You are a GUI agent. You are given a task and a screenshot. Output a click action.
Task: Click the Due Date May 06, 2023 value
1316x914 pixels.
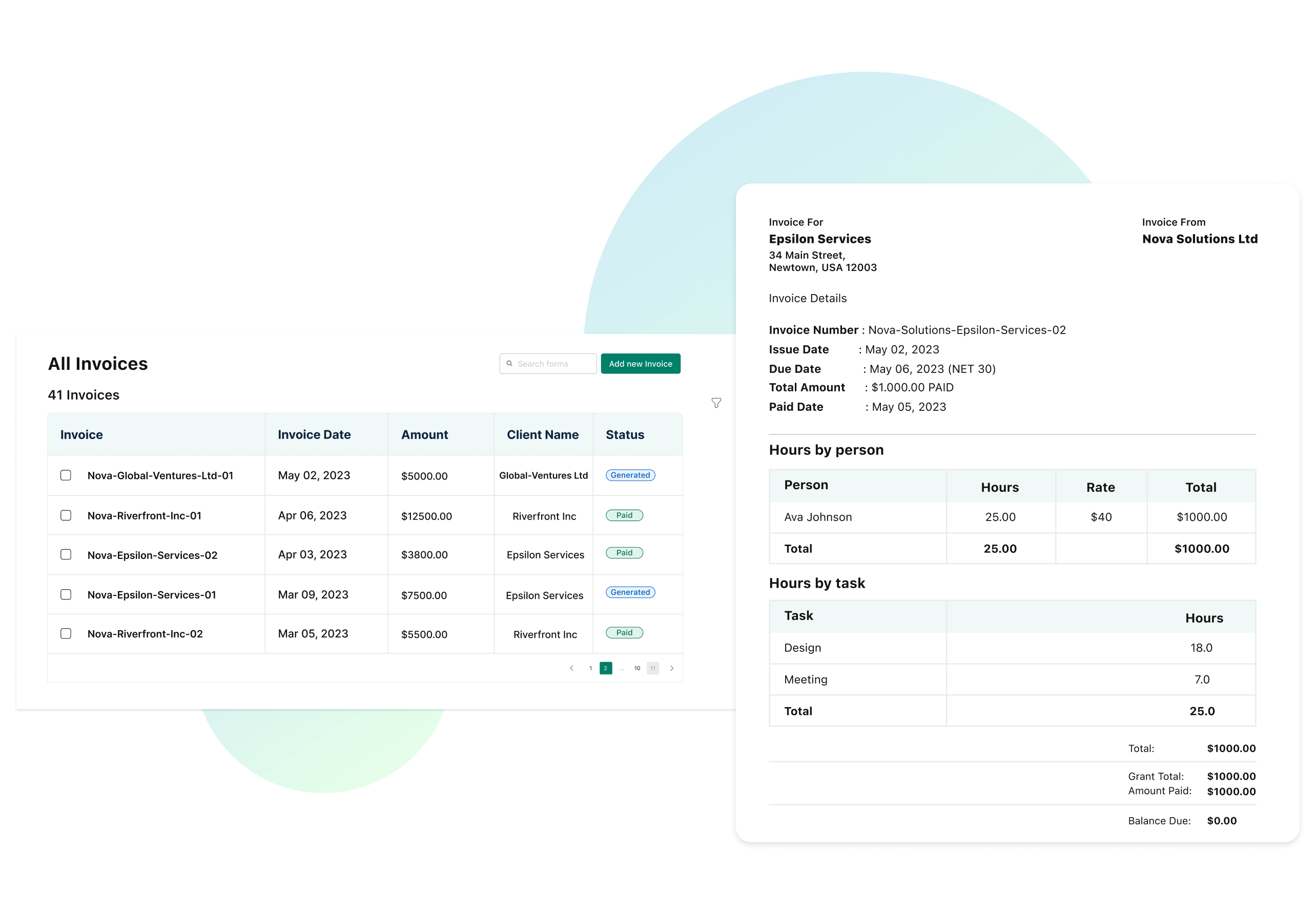932,369
